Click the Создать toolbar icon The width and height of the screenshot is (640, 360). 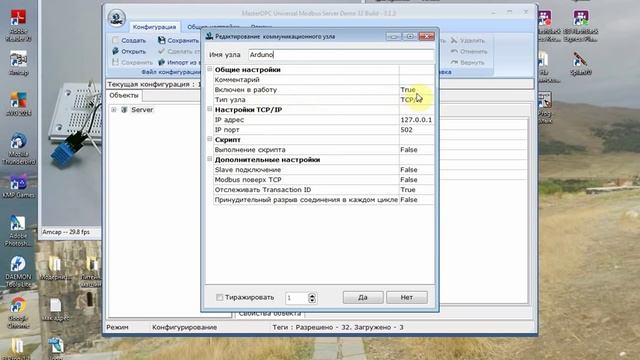[116, 40]
